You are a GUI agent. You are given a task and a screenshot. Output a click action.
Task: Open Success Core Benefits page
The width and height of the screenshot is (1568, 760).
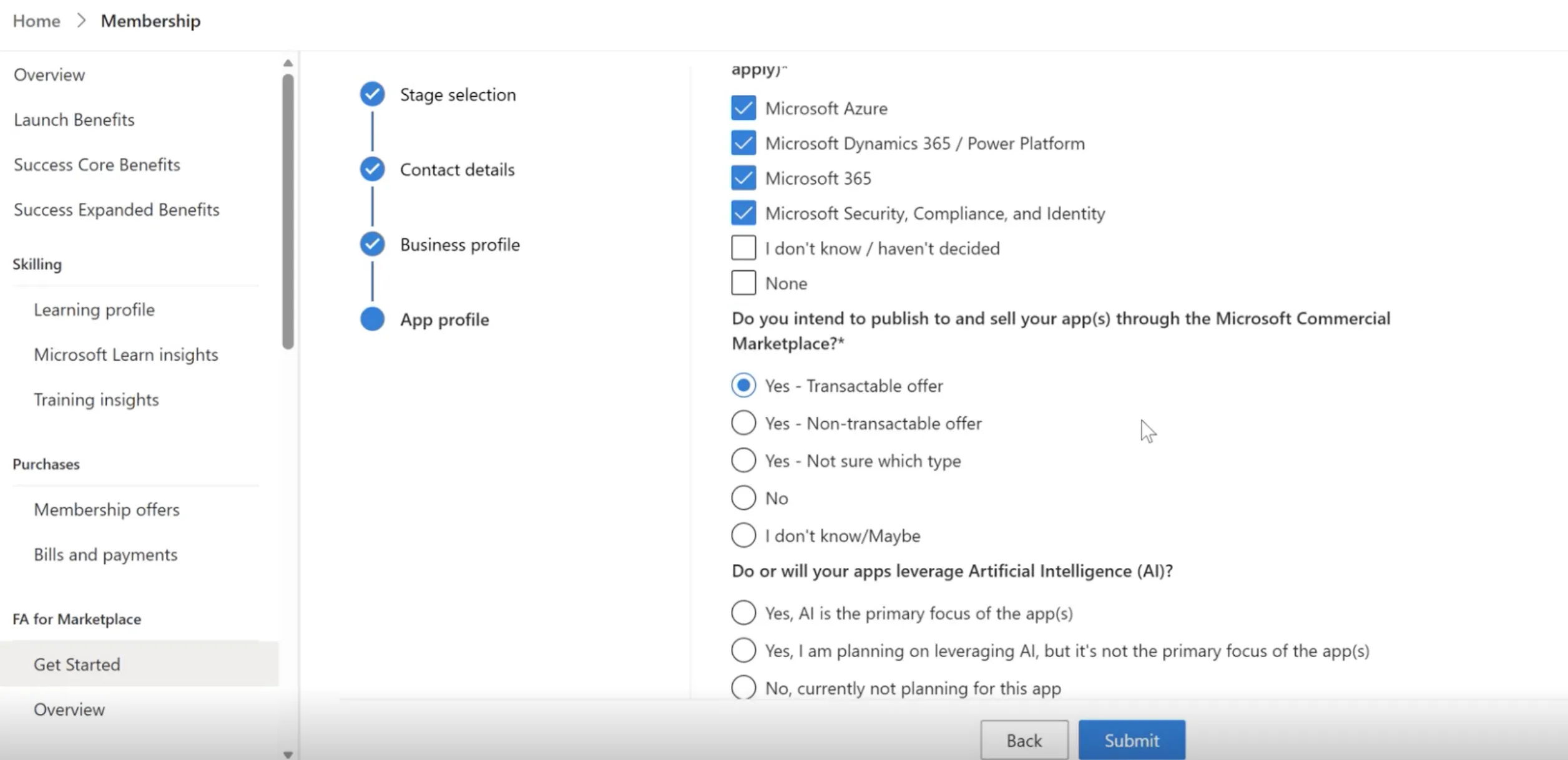(x=97, y=165)
